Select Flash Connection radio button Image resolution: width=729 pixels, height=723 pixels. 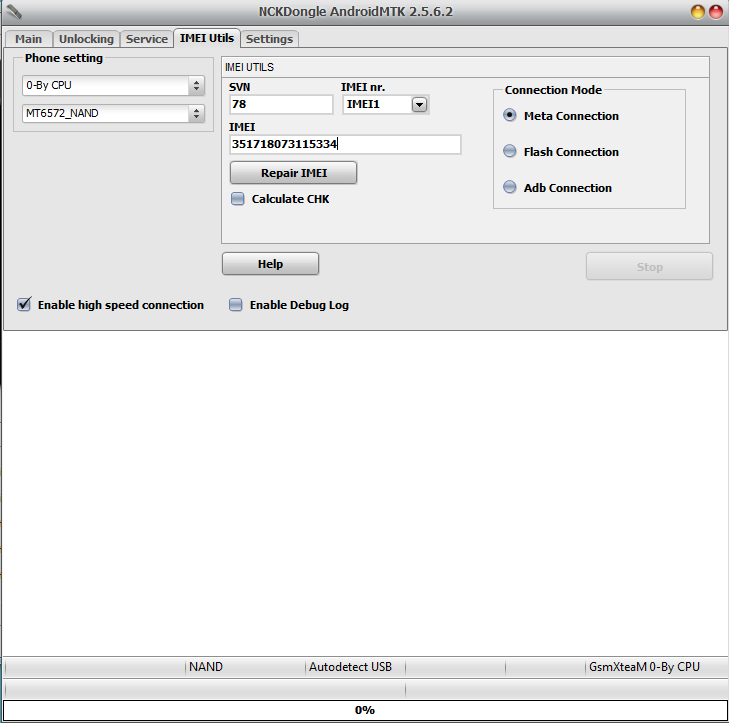pos(510,151)
